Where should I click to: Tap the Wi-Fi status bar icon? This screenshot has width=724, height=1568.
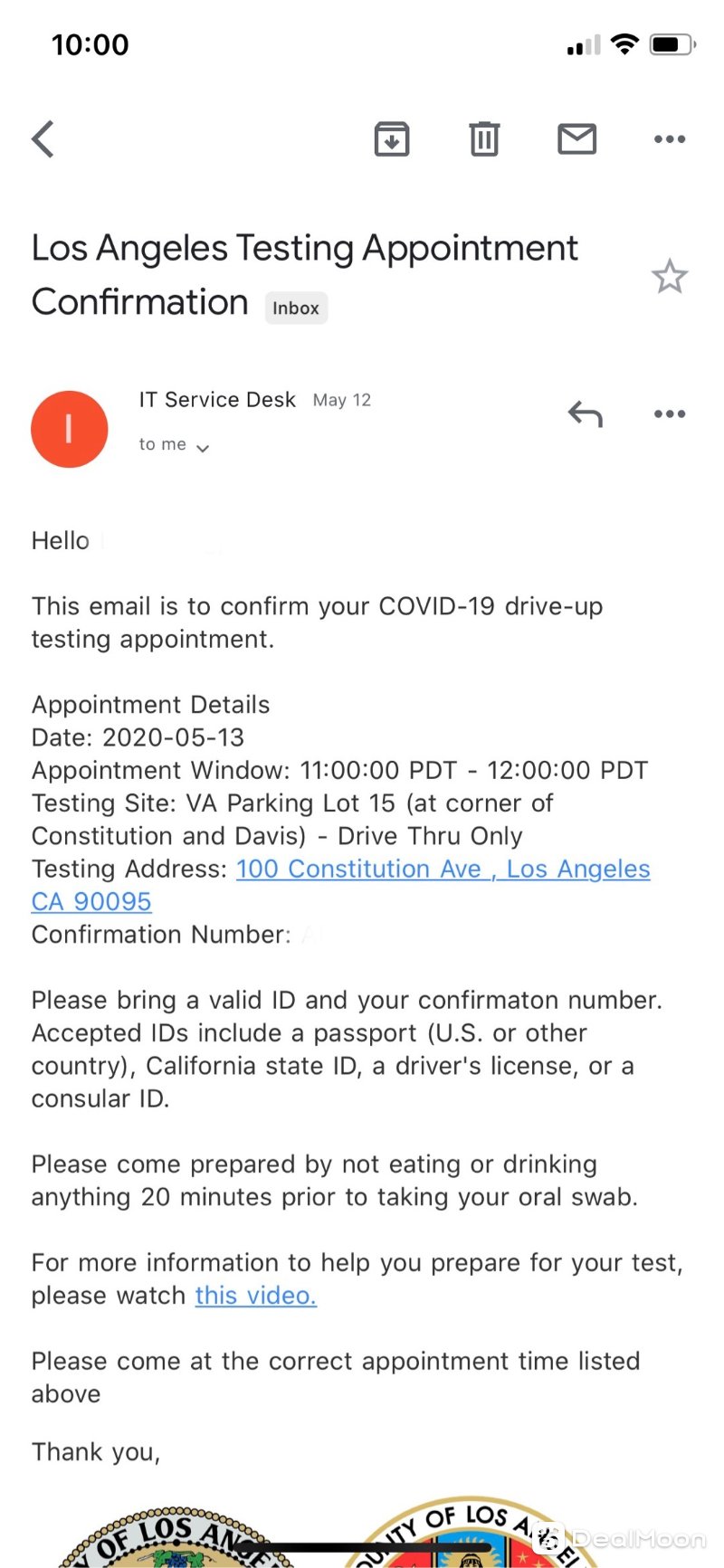pyautogui.click(x=624, y=44)
